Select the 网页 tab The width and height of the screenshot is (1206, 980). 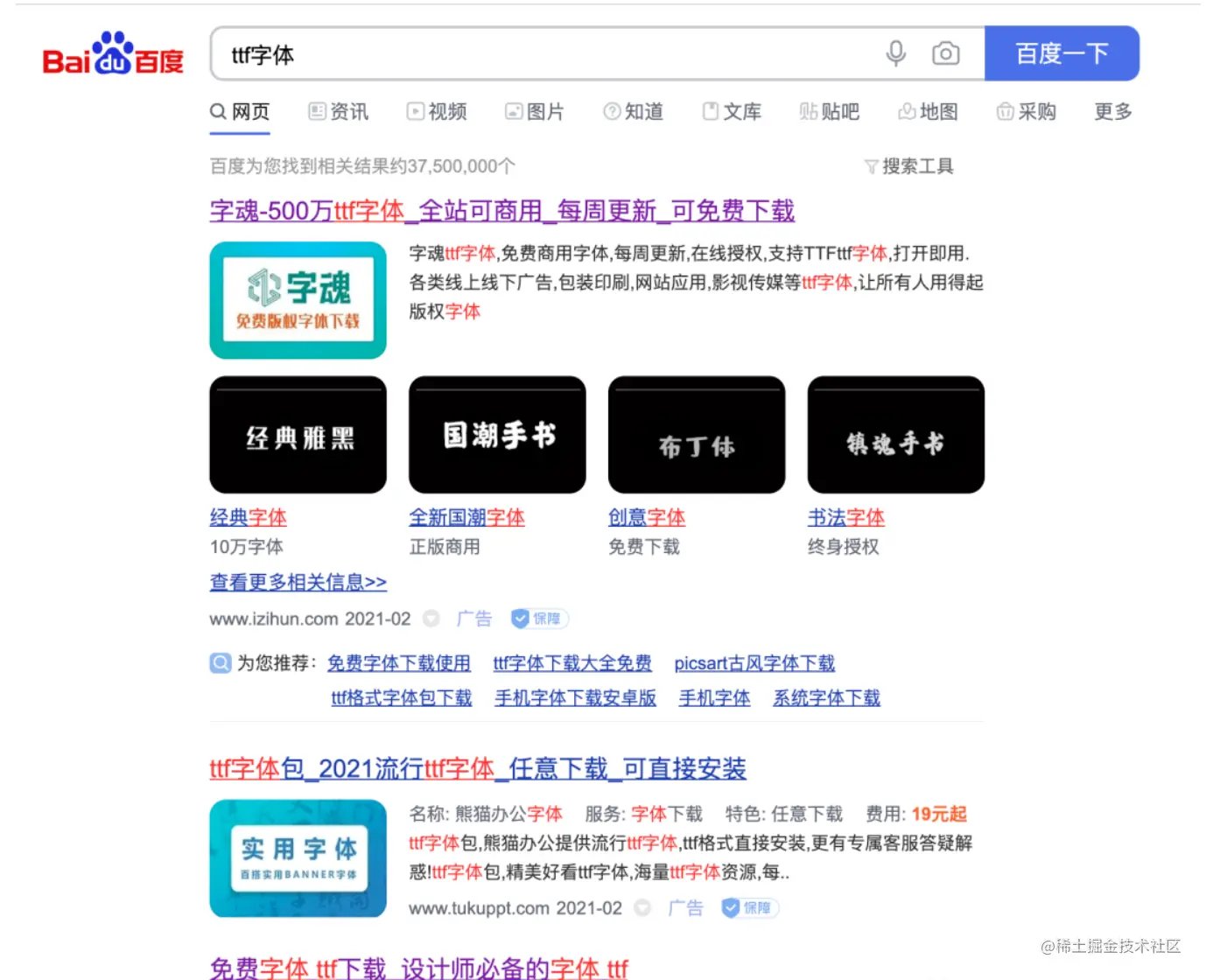[x=240, y=112]
